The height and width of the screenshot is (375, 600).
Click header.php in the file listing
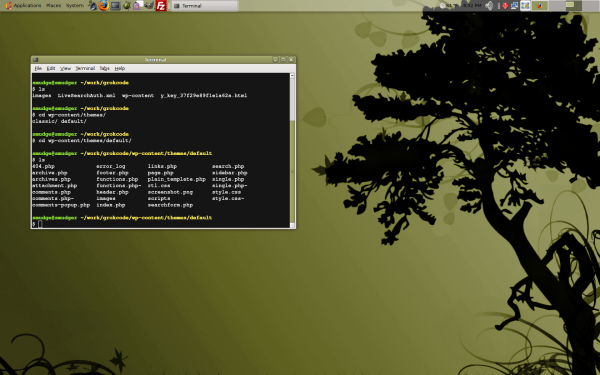112,192
